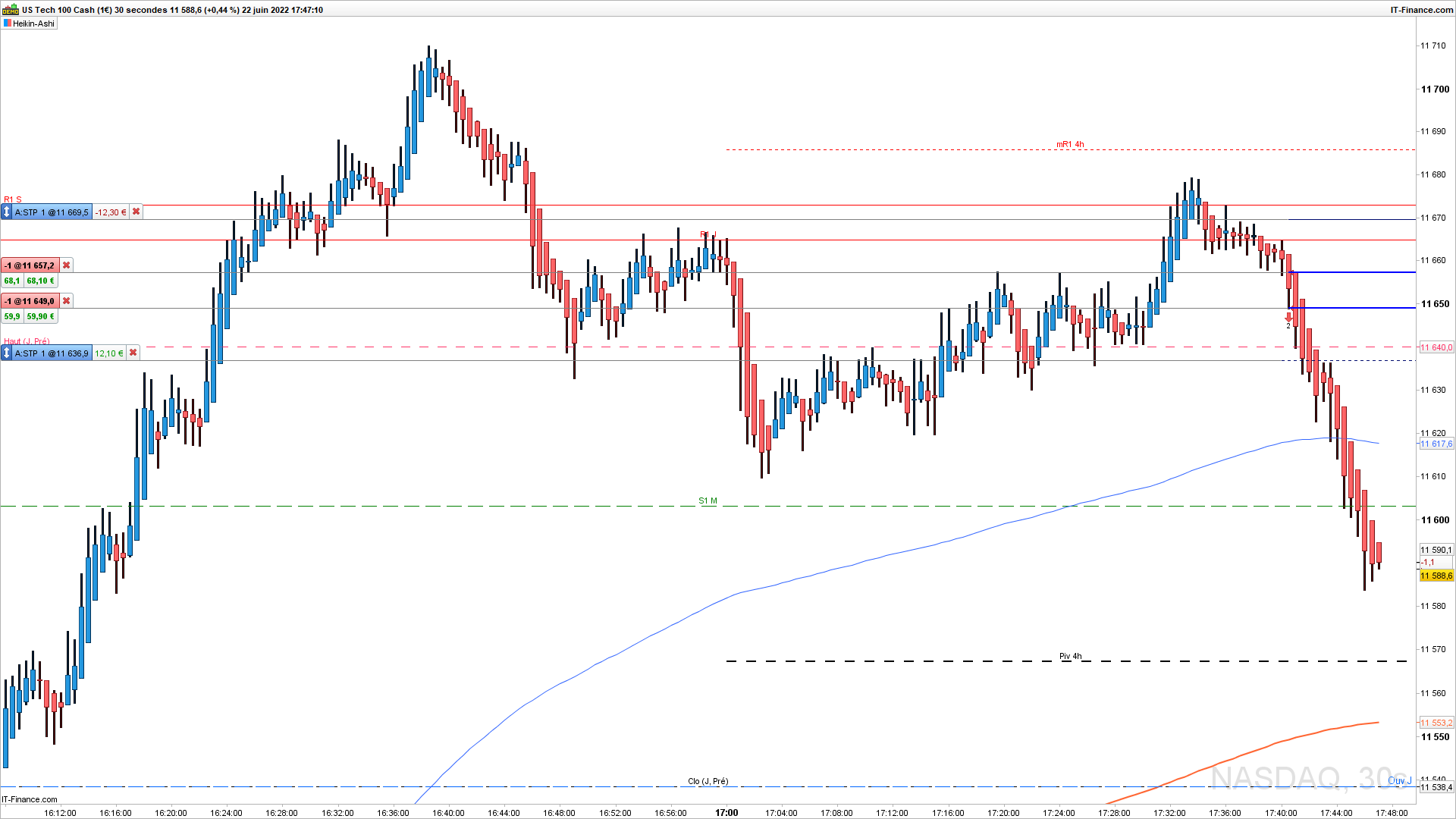The width and height of the screenshot is (1456, 819).
Task: Click drag-handle arrows of stop order 11 669,5
Action: tap(8, 212)
